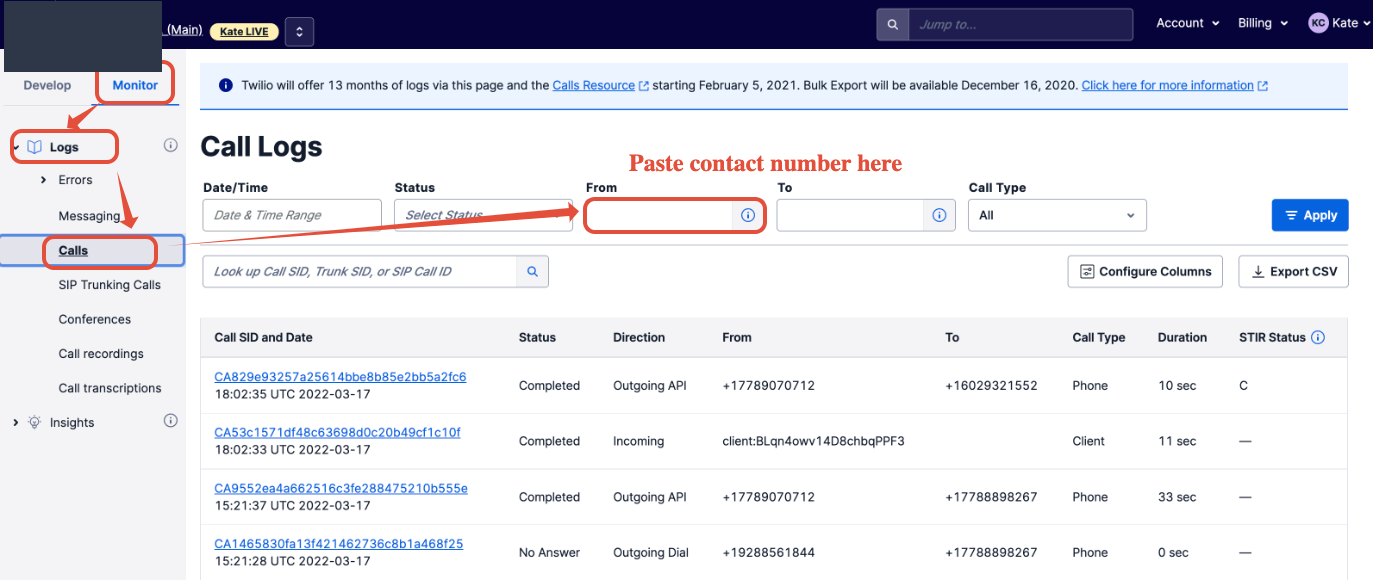Click the search magnifier in Jump to bar
The image size is (1373, 580).
[892, 24]
